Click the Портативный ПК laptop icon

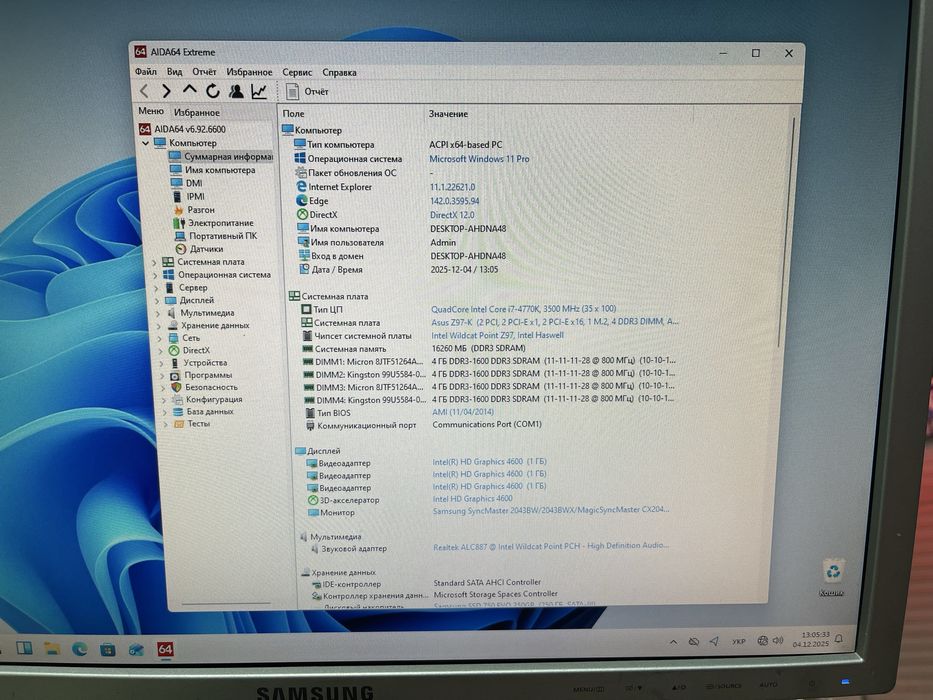pos(180,236)
